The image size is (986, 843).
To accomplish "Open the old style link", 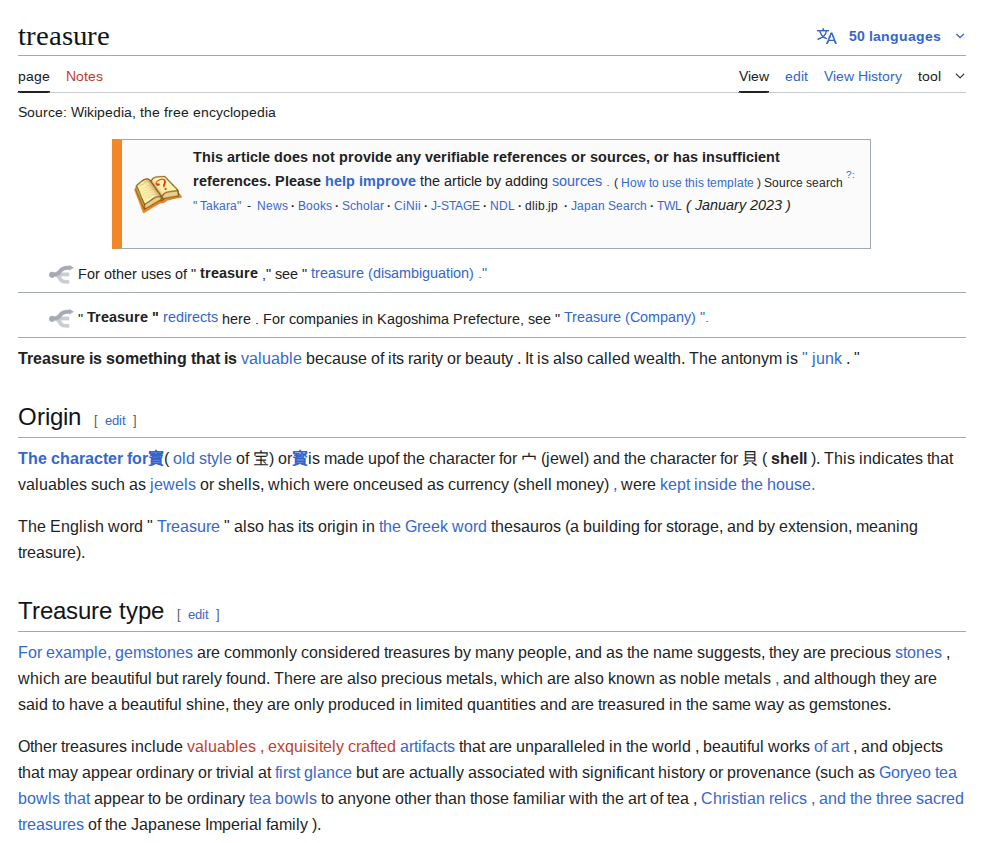I will coord(202,459).
